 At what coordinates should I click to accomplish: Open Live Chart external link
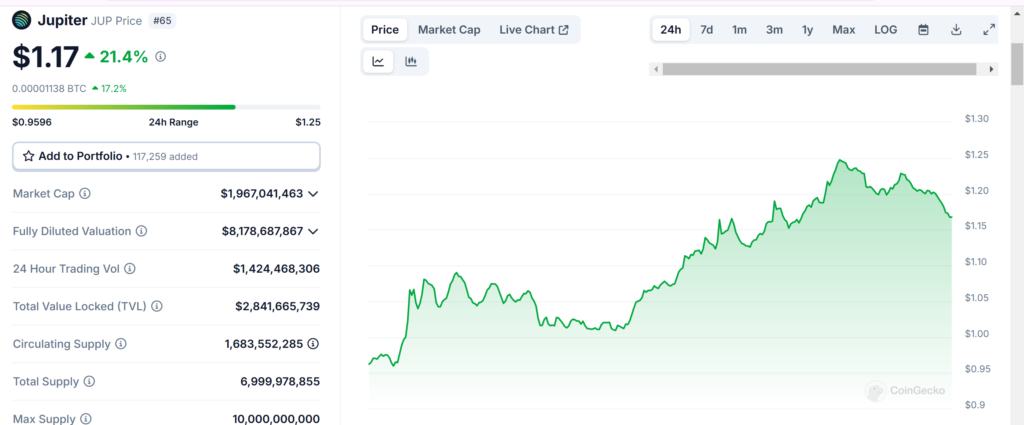(x=534, y=30)
